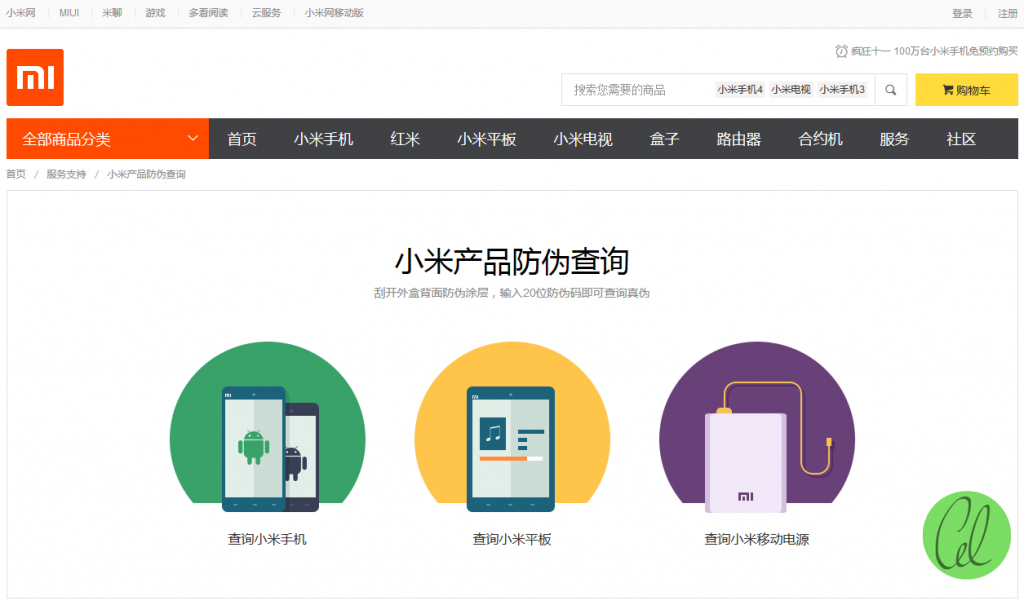Image resolution: width=1024 pixels, height=605 pixels.
Task: Click the 小米产品防伪查询 page heading
Action: pyautogui.click(x=512, y=261)
